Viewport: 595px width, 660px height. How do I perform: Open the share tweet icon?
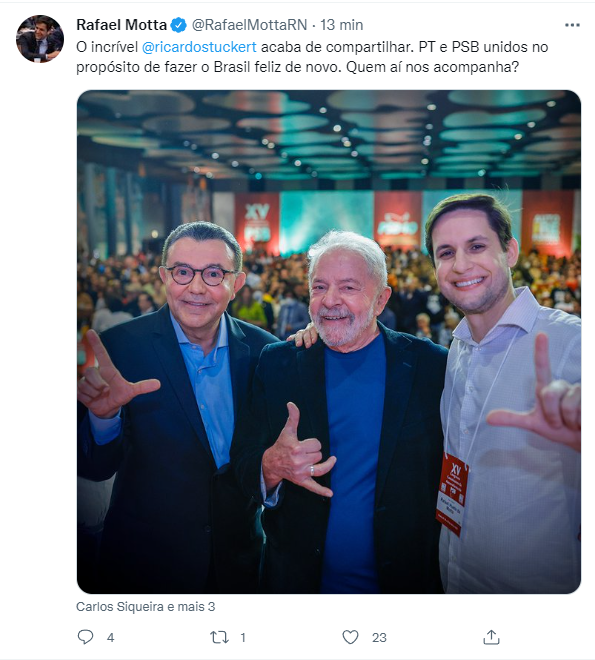tap(491, 637)
